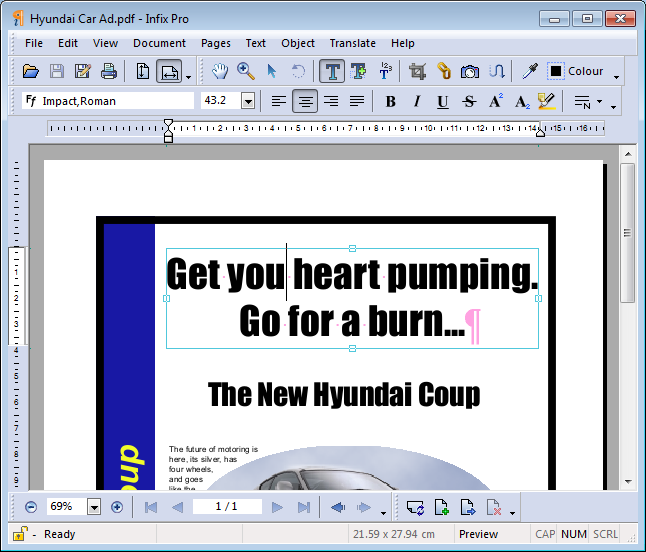Toggle Bold formatting
Viewport: 646px width, 552px height.
(390, 101)
